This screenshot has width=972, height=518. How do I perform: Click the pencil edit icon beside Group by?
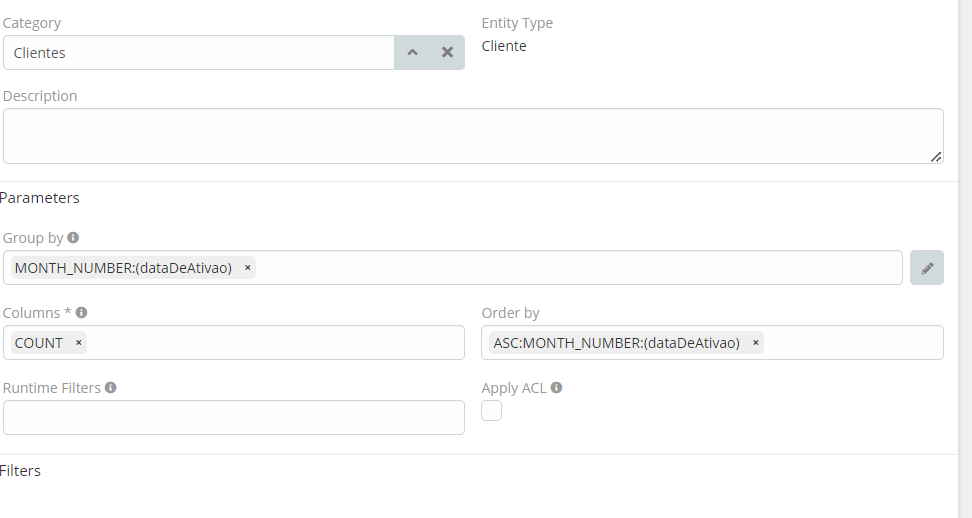point(927,268)
